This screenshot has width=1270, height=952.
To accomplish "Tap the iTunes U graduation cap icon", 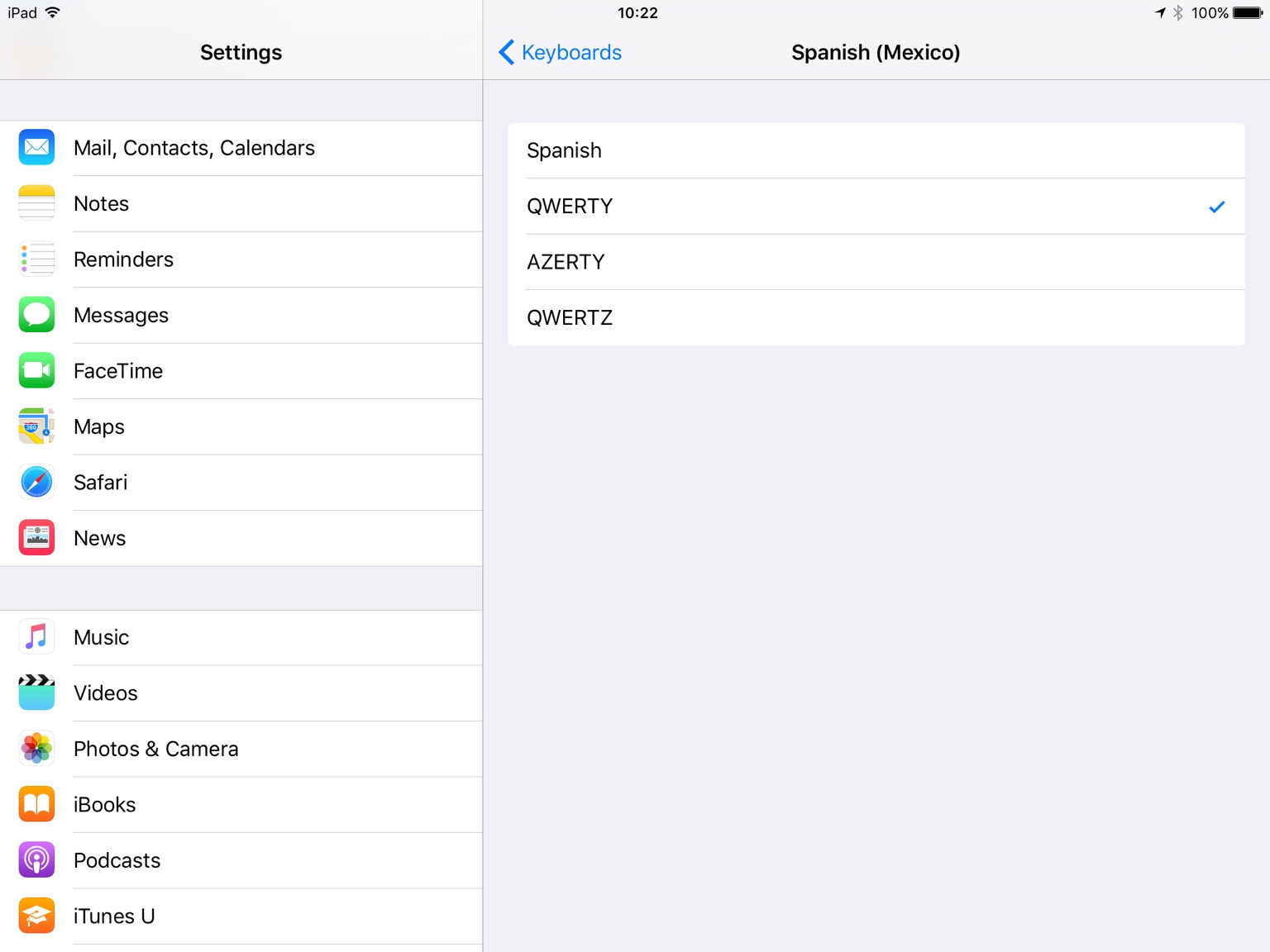I will [x=36, y=916].
